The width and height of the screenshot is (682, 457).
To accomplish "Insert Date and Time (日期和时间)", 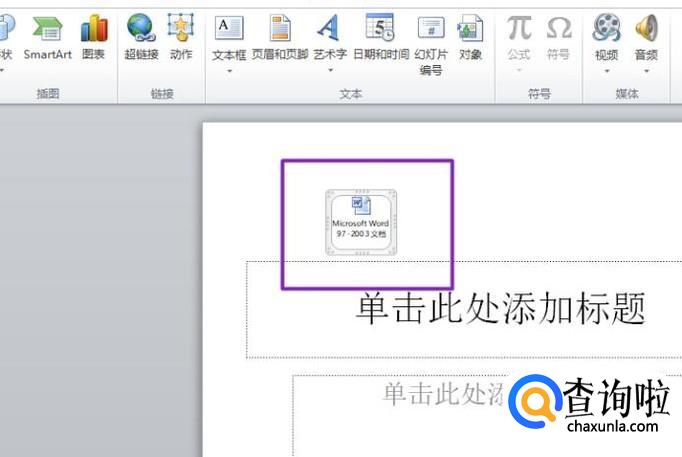I will click(381, 38).
